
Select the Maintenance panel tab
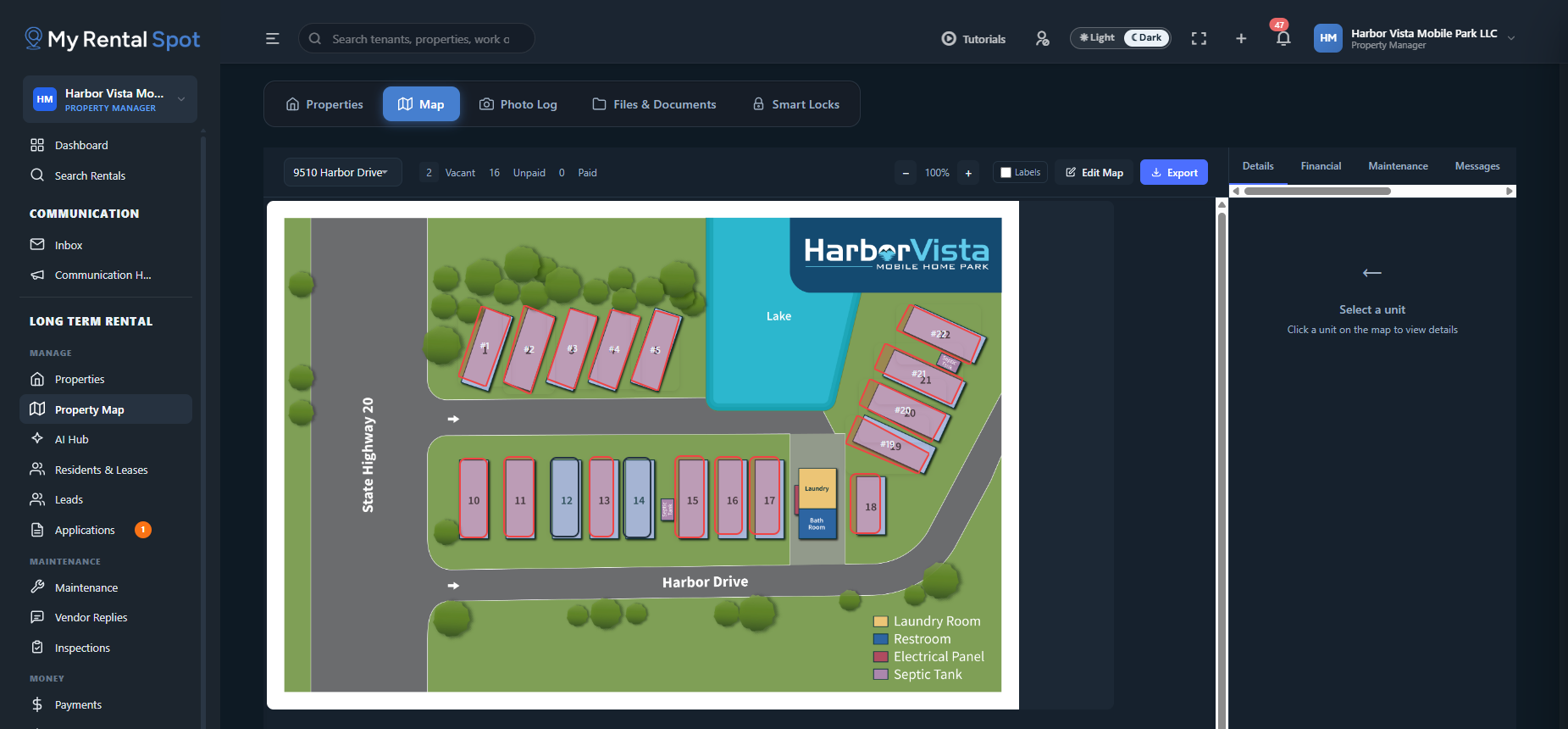tap(1398, 166)
